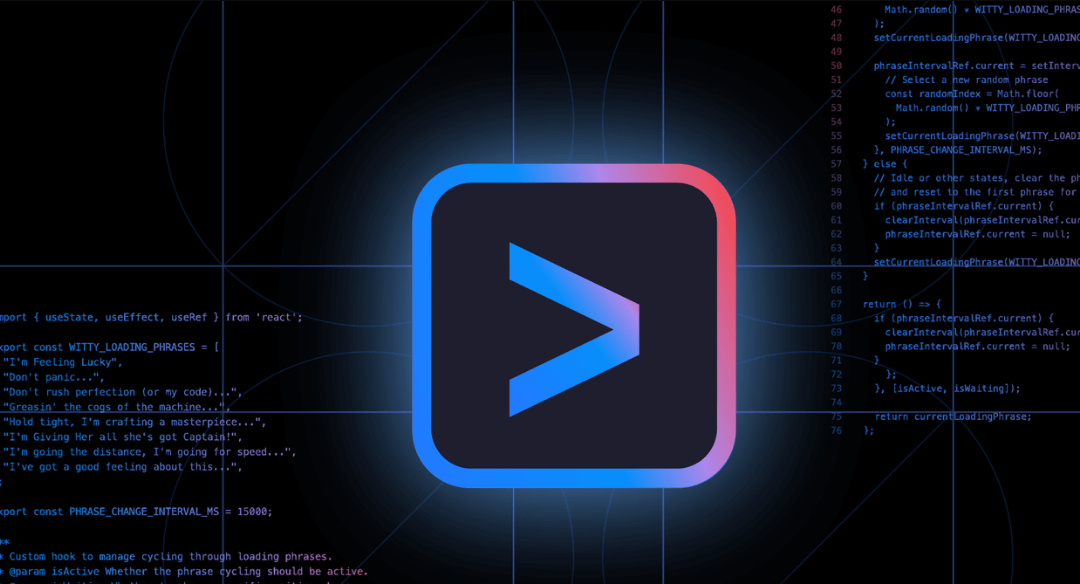This screenshot has width=1080, height=584.
Task: Select the WITTY_LOADING_PHRASES constant declaration
Action: point(110,347)
